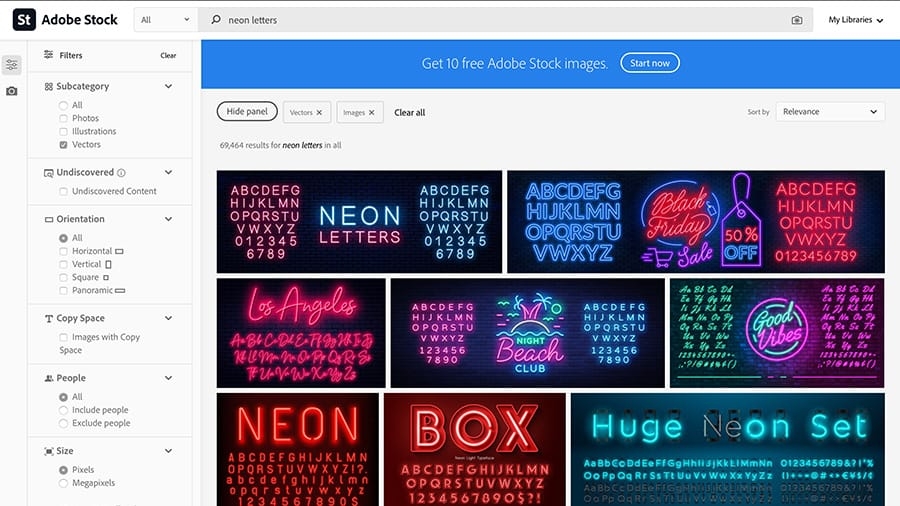Screen dimensions: 900x506
Task: Collapse the Size section chevron
Action: (x=168, y=450)
